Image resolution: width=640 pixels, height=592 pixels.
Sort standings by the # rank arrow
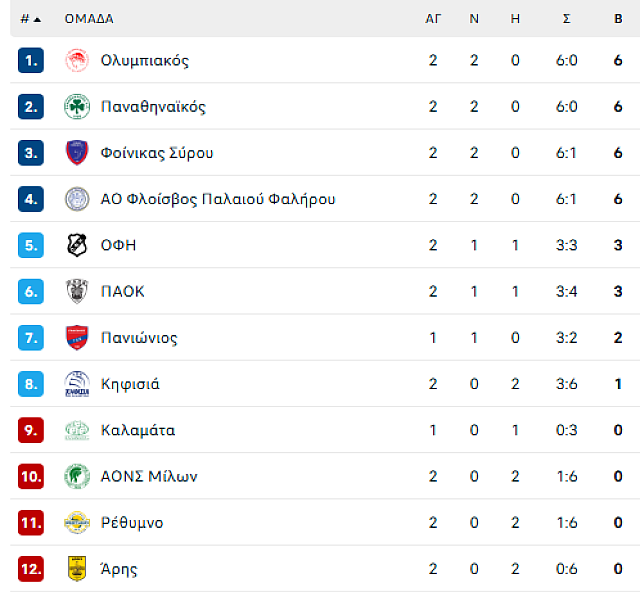(31, 19)
